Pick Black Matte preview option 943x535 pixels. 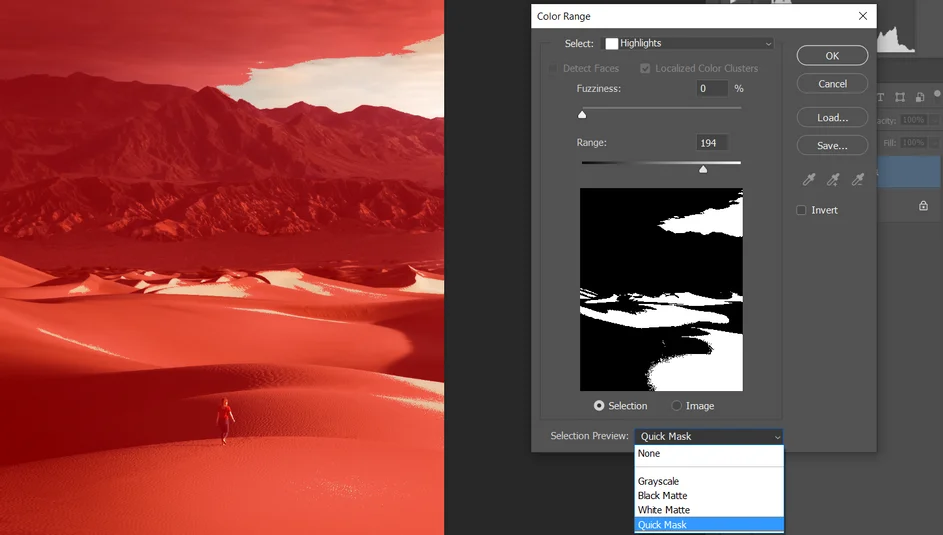point(662,496)
